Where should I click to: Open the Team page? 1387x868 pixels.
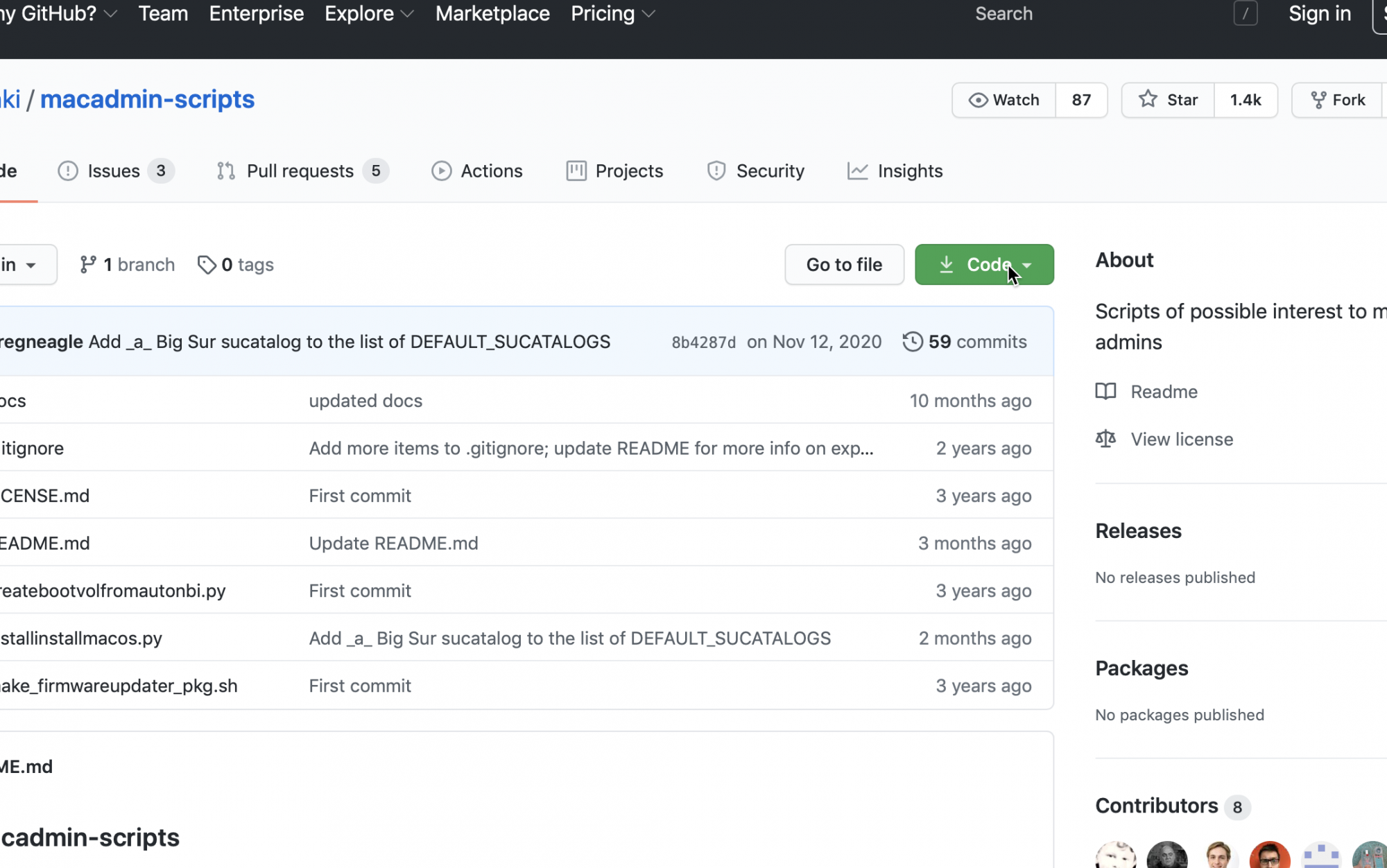pyautogui.click(x=163, y=14)
